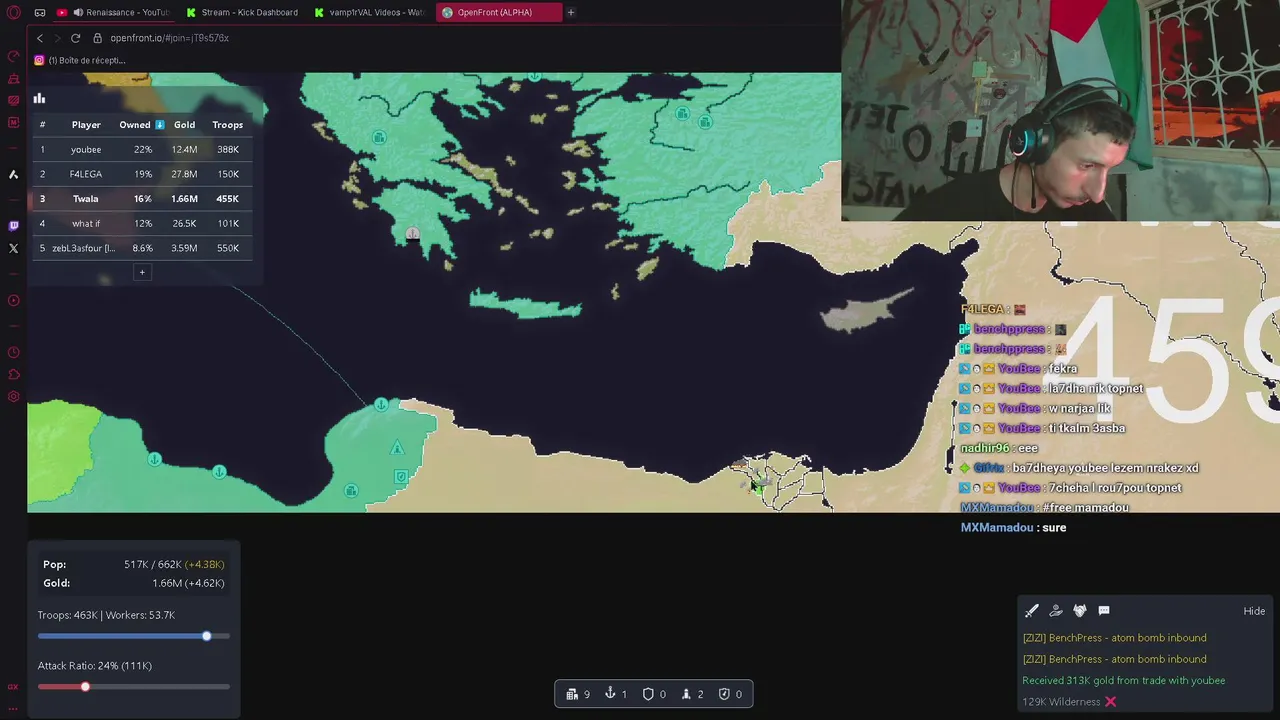This screenshot has width=1280, height=720.
Task: Click the port anchor icon in unit bar
Action: (x=610, y=694)
